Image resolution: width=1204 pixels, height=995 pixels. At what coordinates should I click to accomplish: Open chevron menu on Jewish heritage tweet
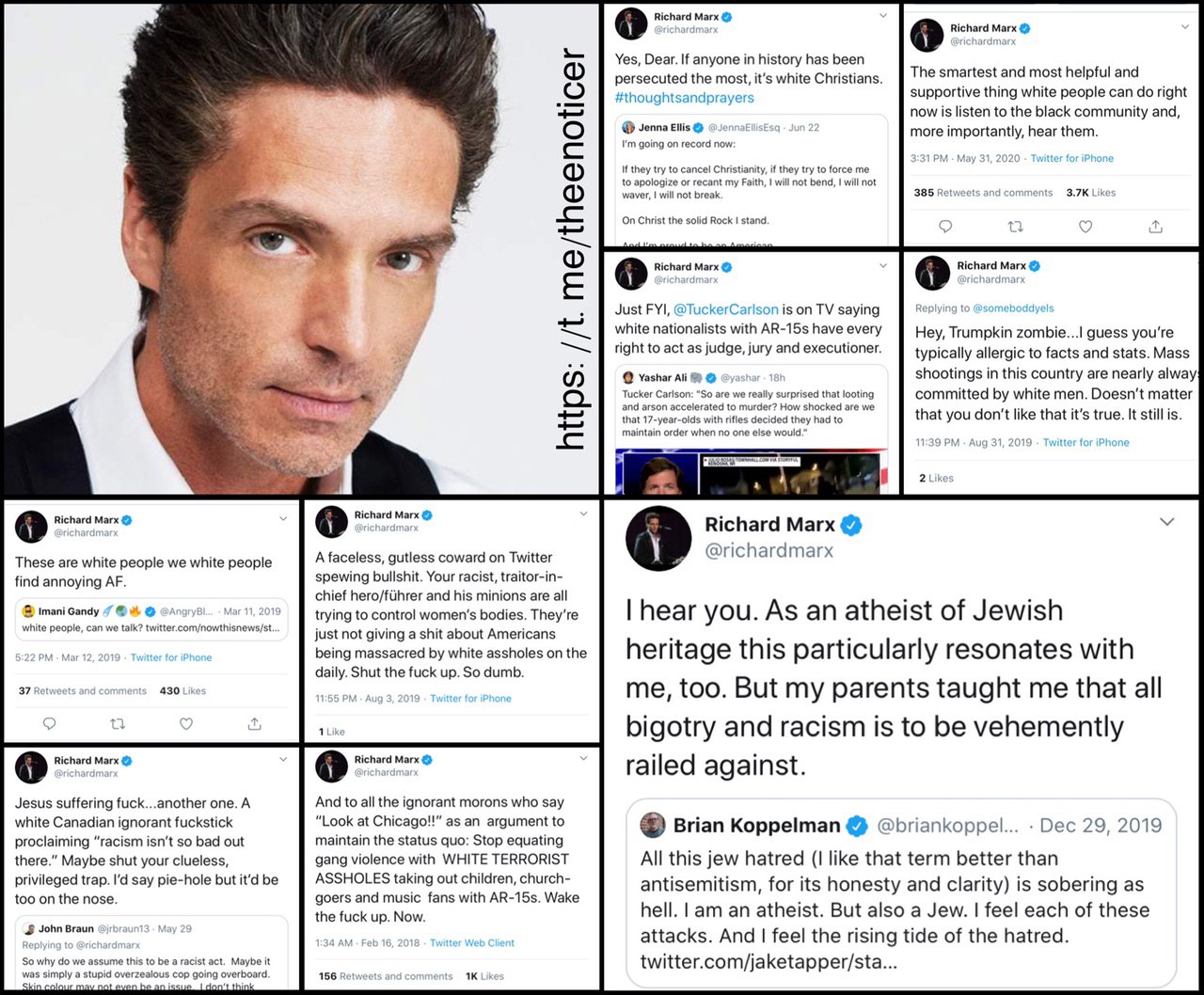tap(1167, 522)
